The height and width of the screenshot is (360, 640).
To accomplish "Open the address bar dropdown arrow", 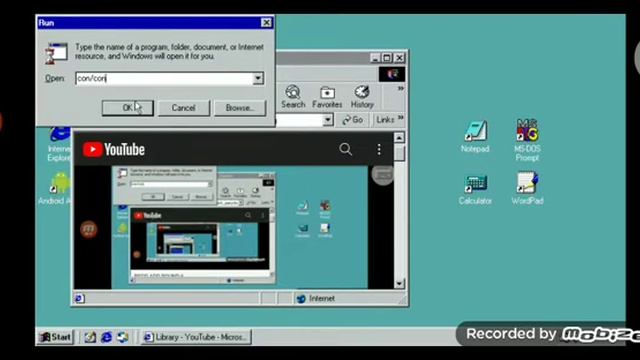I will (328, 120).
